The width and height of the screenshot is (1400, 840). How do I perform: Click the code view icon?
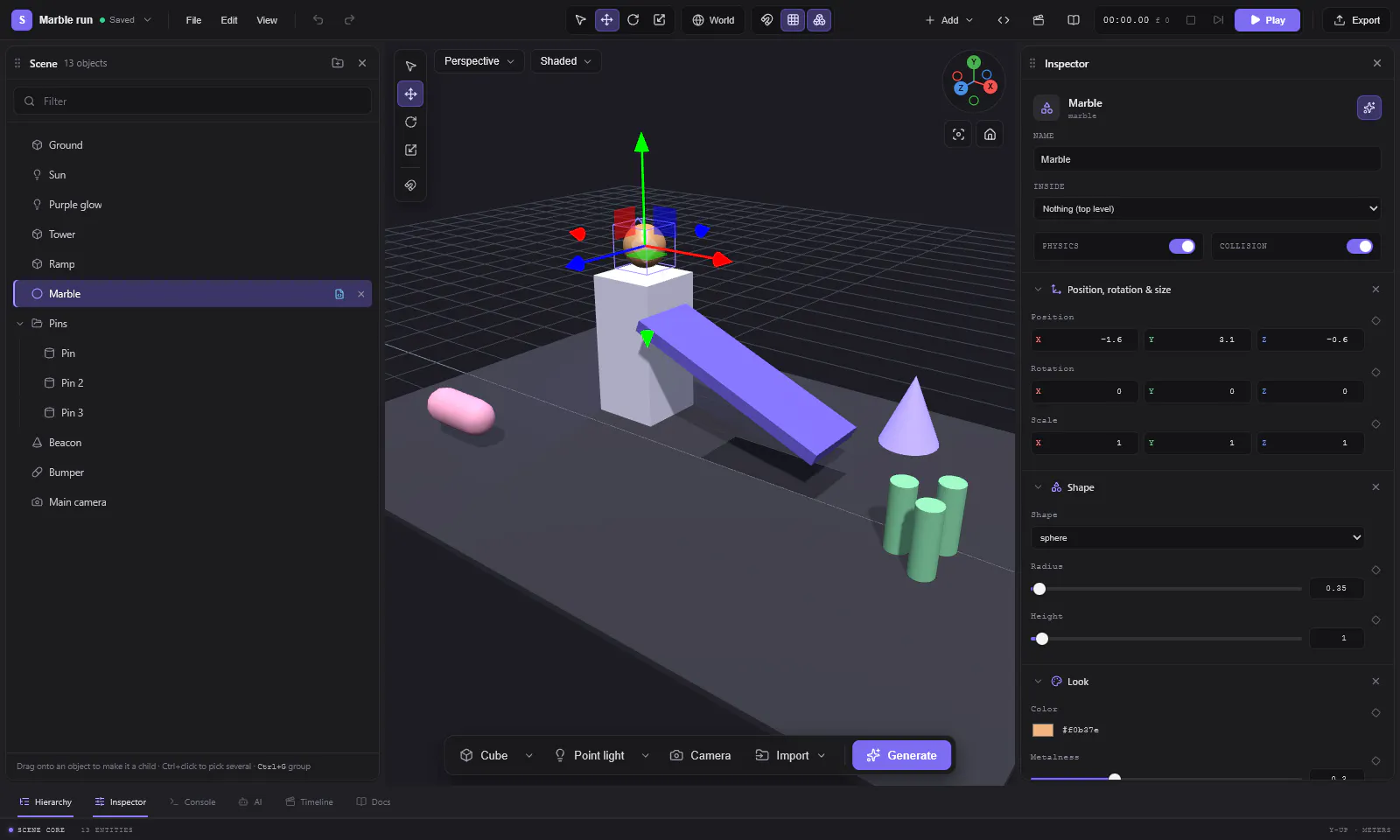tap(1004, 20)
